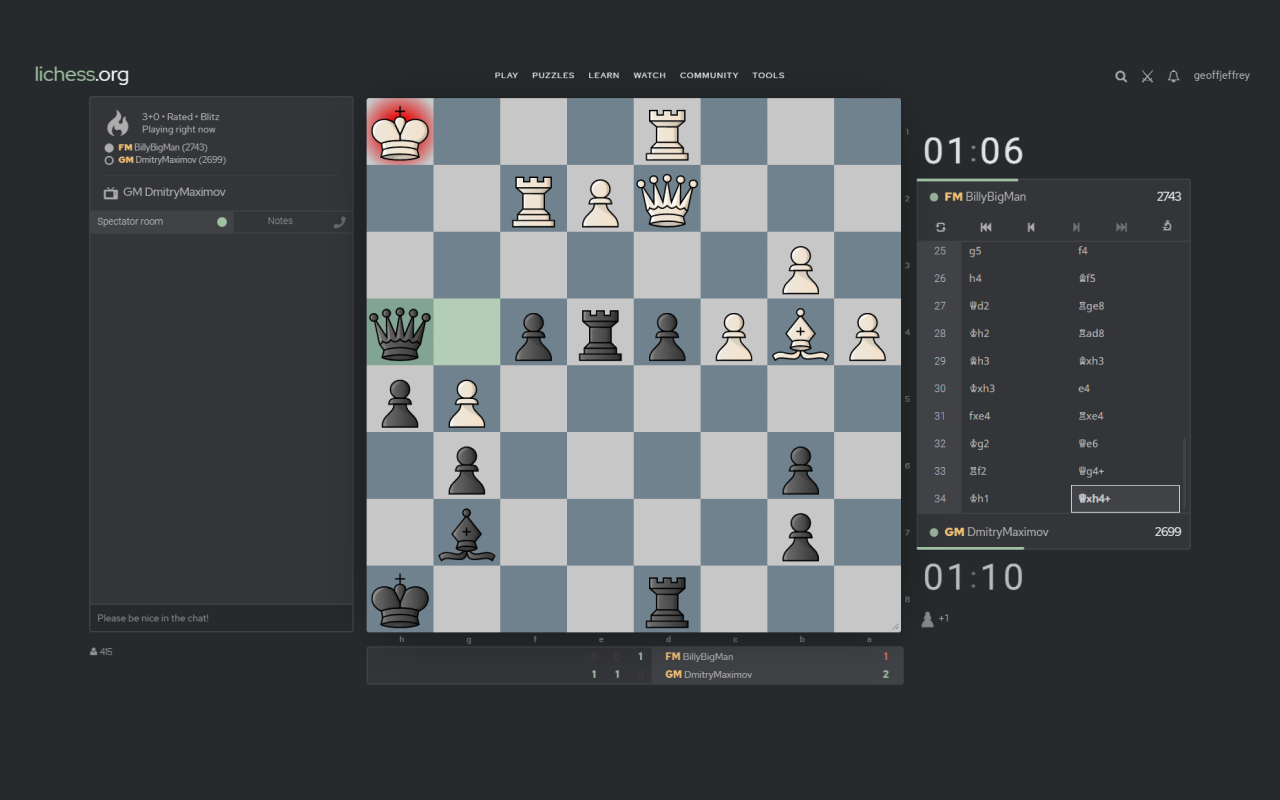Switch to the Notes tab
Viewport: 1280px width, 800px height.
[x=280, y=222]
